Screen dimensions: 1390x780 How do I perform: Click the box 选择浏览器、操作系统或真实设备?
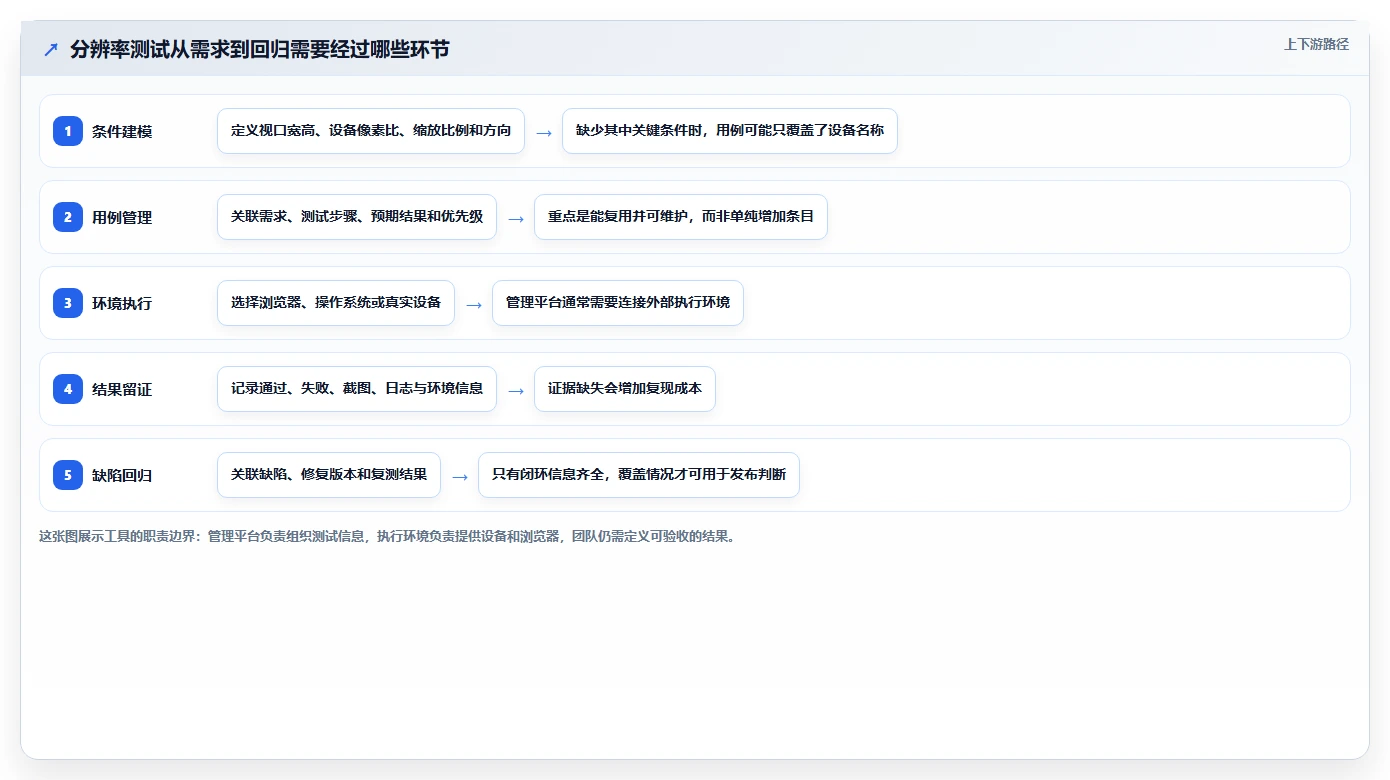[x=336, y=303]
